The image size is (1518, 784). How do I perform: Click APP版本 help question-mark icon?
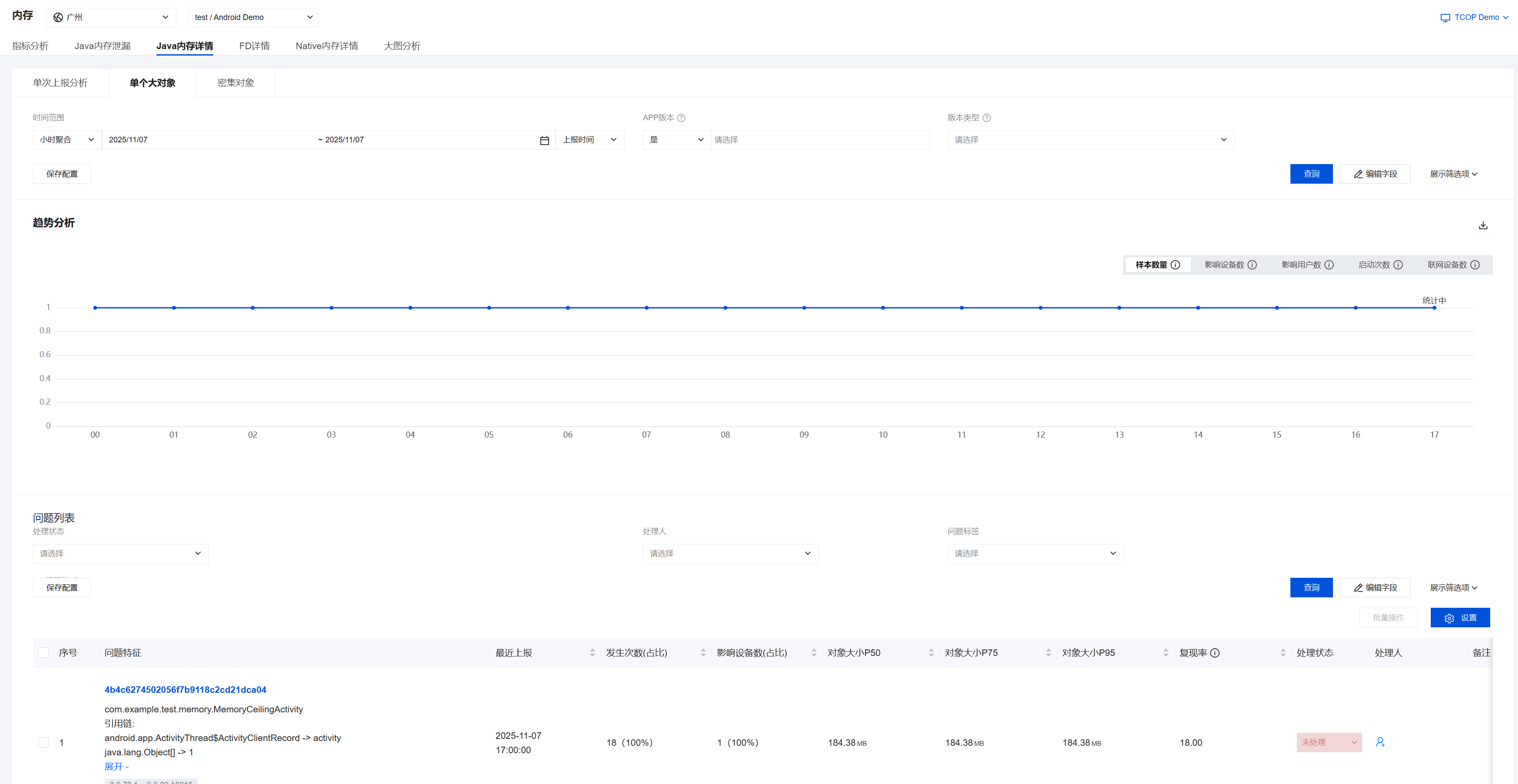click(x=681, y=118)
